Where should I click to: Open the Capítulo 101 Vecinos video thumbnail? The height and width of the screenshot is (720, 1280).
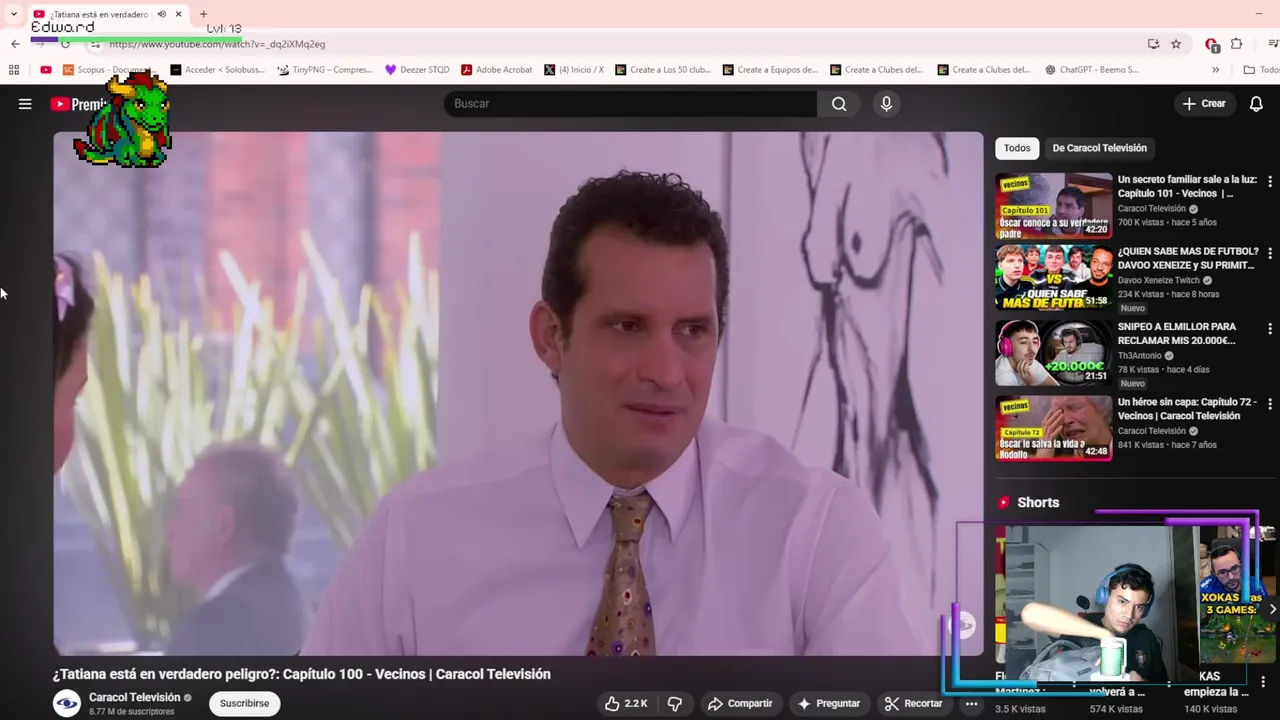tap(1053, 207)
